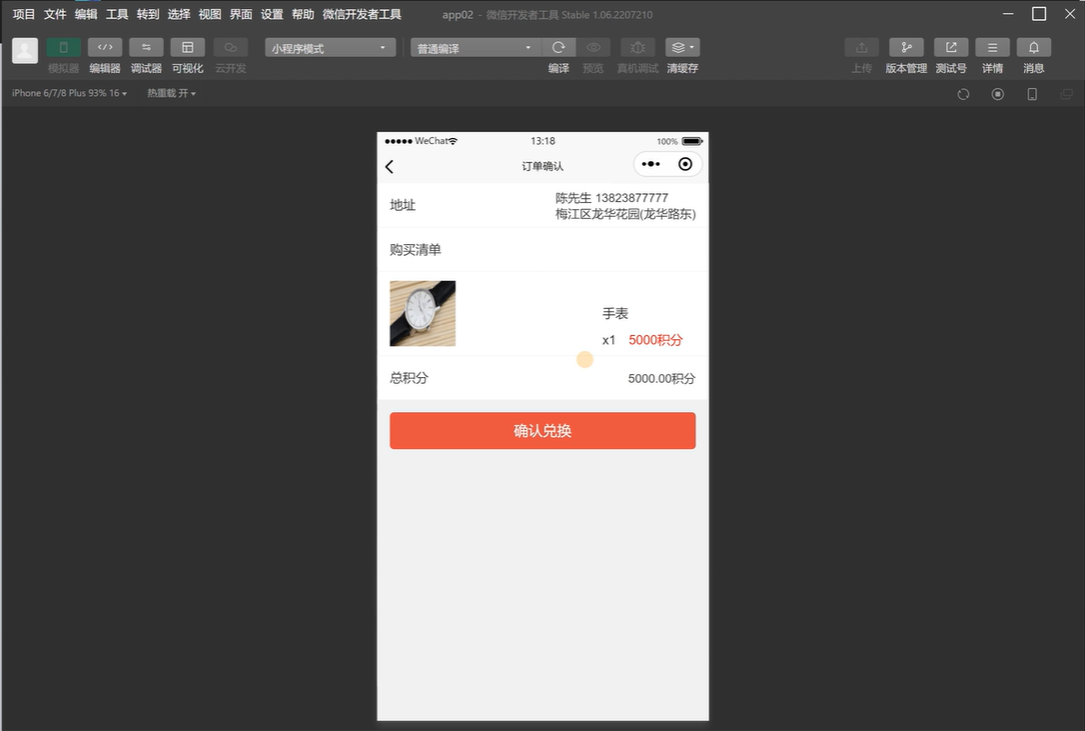Viewport: 1085px width, 731px height.
Task: Open 版本管理 version control icon
Action: click(x=906, y=48)
